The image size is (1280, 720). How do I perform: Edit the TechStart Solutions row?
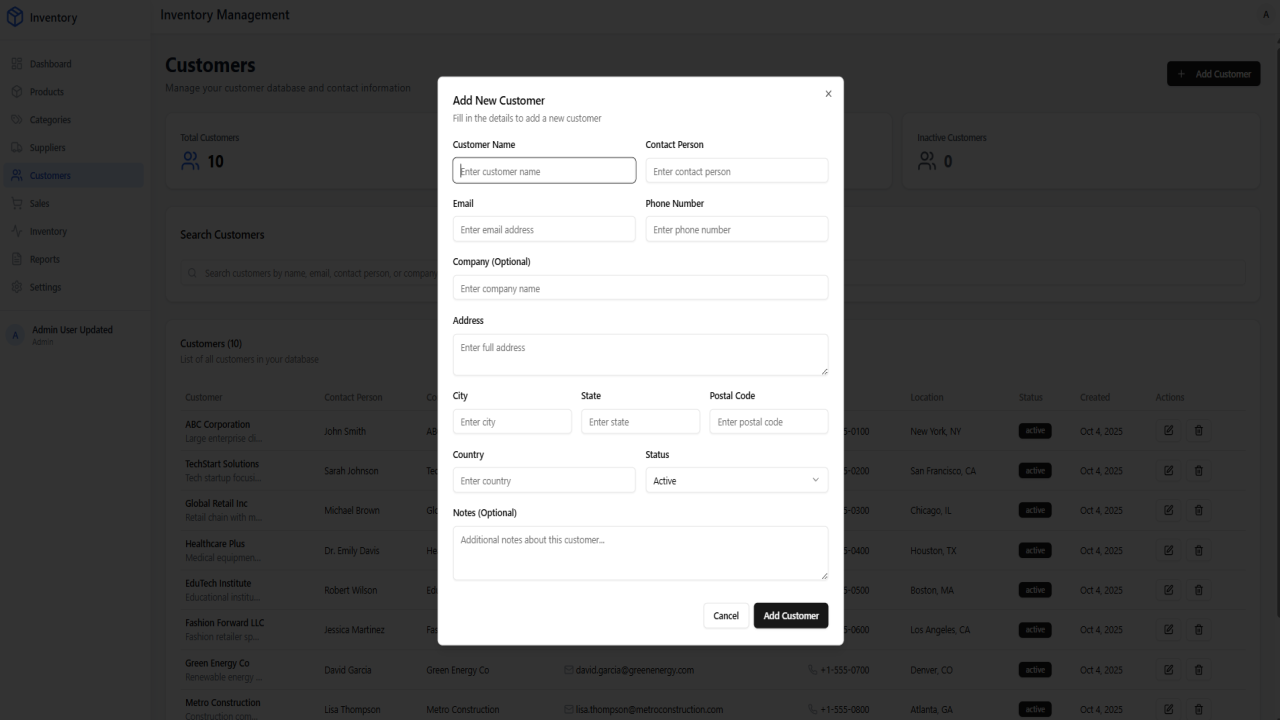[x=1168, y=470]
